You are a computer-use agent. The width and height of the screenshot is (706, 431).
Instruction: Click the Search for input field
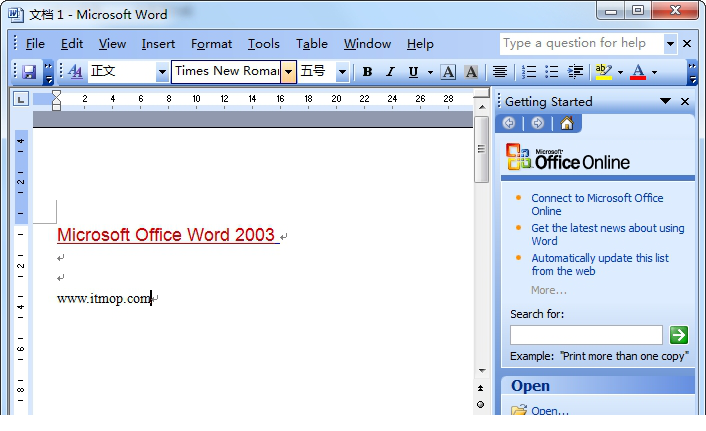click(586, 335)
